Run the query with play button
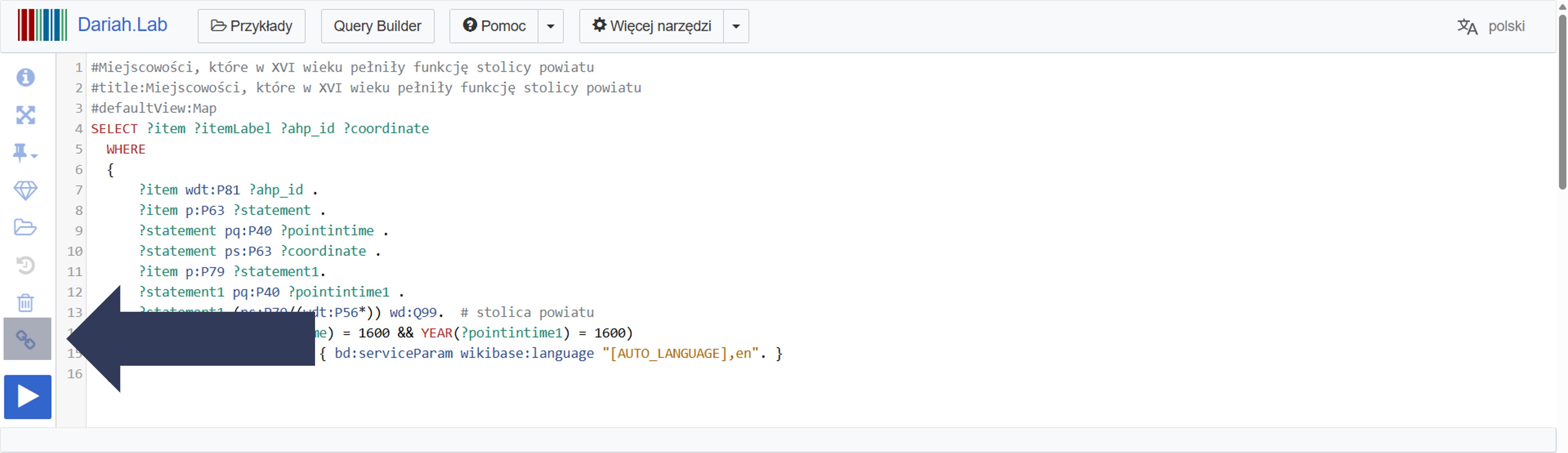Image resolution: width=1568 pixels, height=453 pixels. coord(27,397)
